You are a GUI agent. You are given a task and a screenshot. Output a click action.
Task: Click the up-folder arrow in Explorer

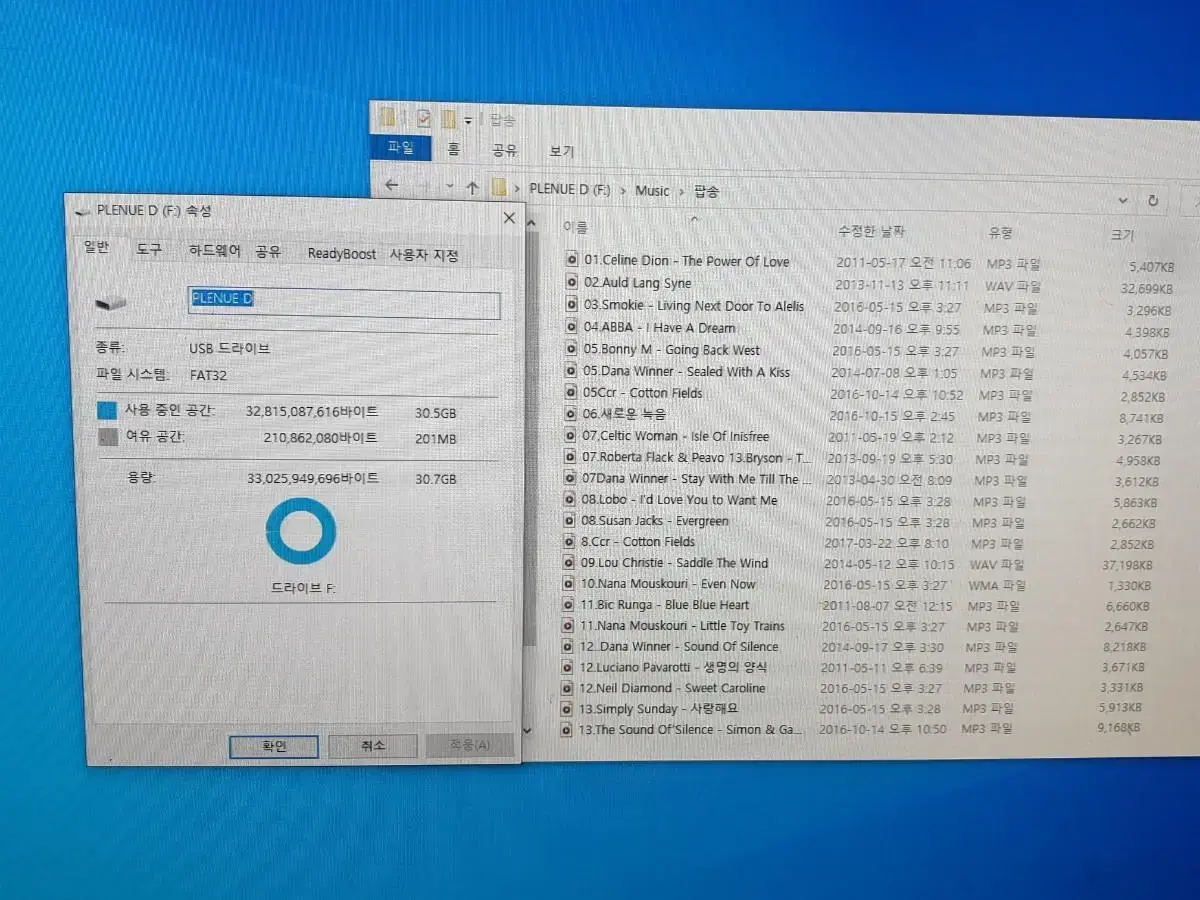472,187
